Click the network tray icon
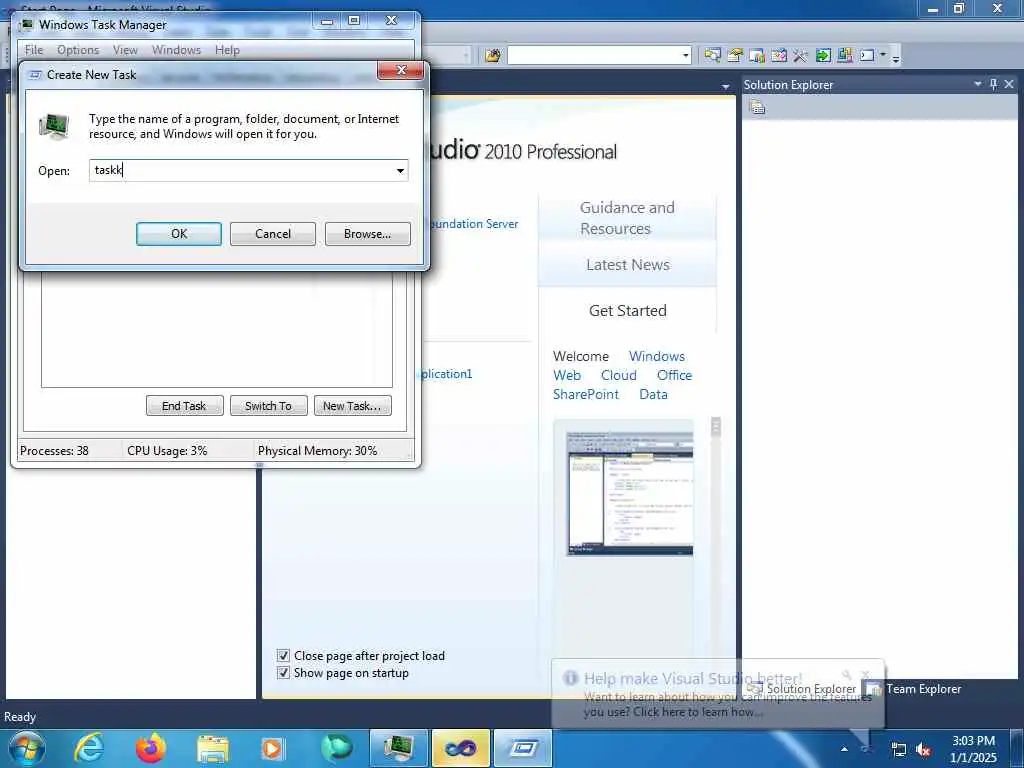 click(899, 750)
